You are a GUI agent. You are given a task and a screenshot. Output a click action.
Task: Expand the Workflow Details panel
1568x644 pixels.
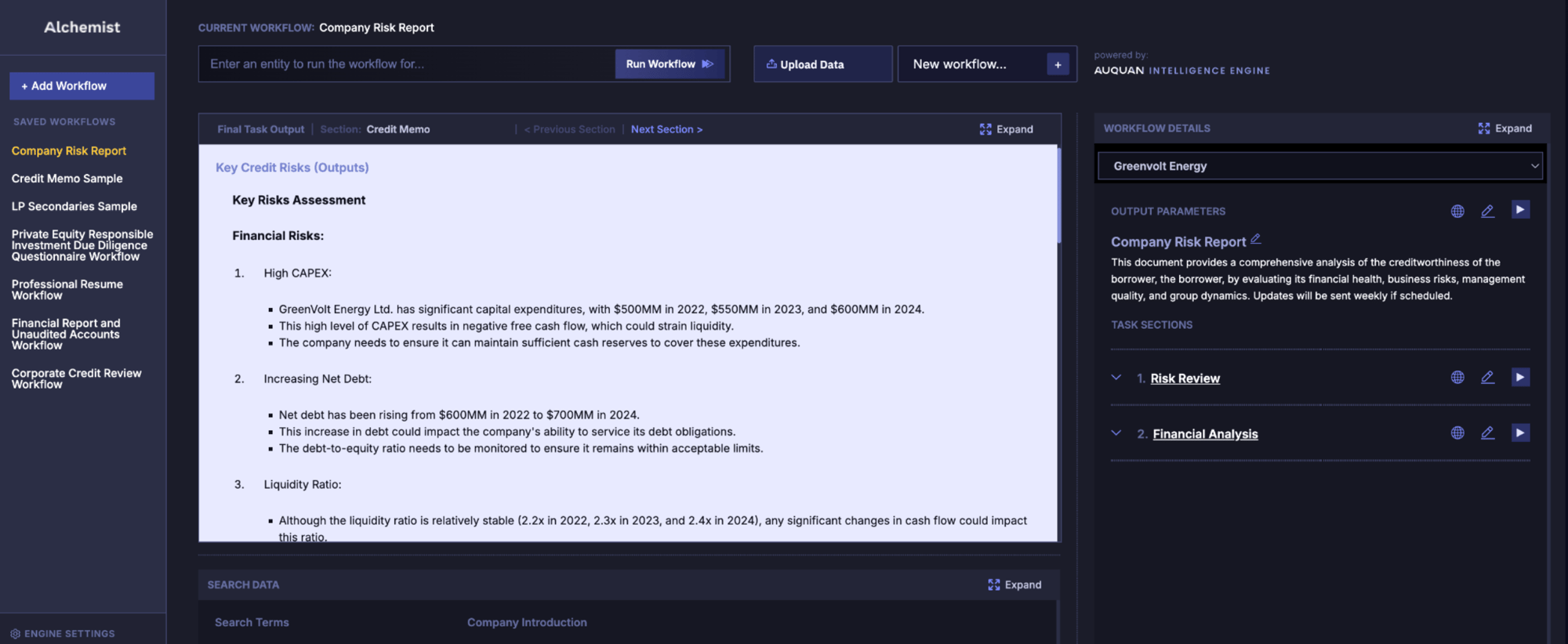click(x=1504, y=128)
